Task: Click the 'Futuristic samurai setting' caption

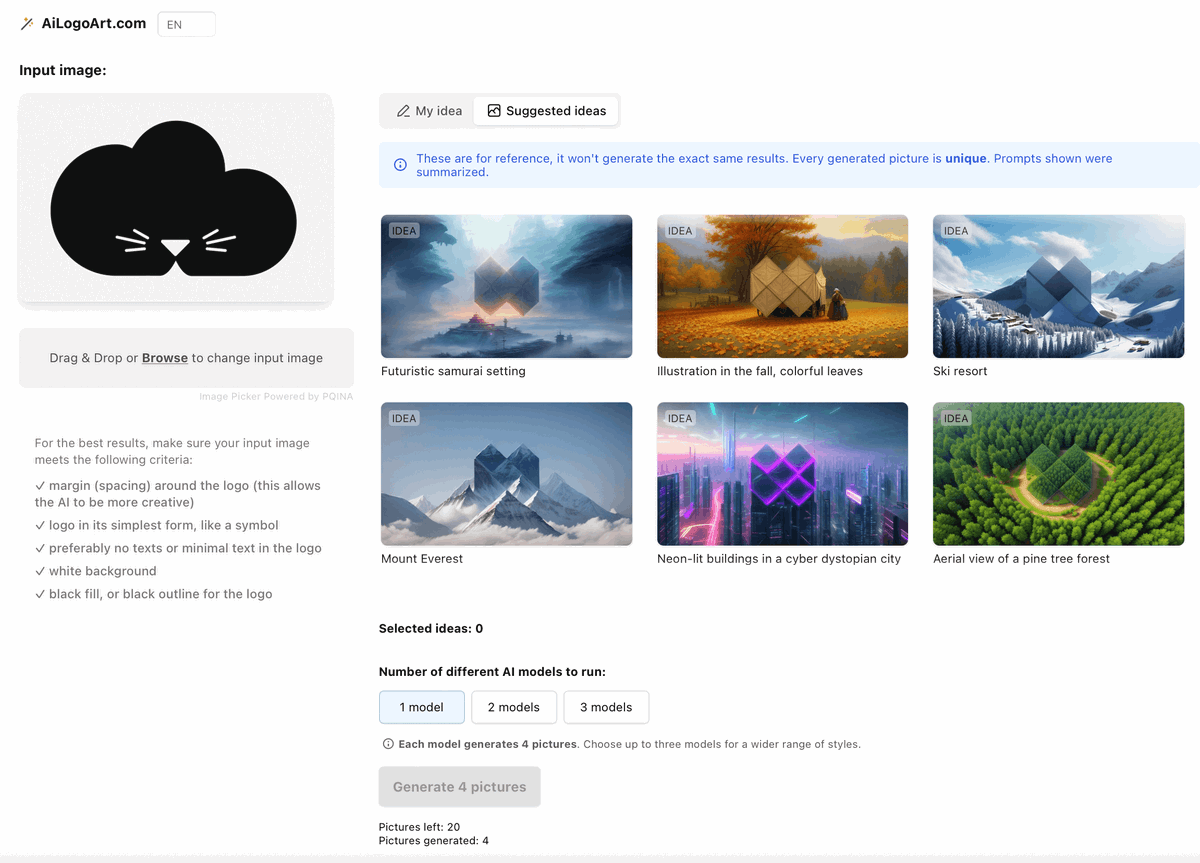Action: [453, 371]
